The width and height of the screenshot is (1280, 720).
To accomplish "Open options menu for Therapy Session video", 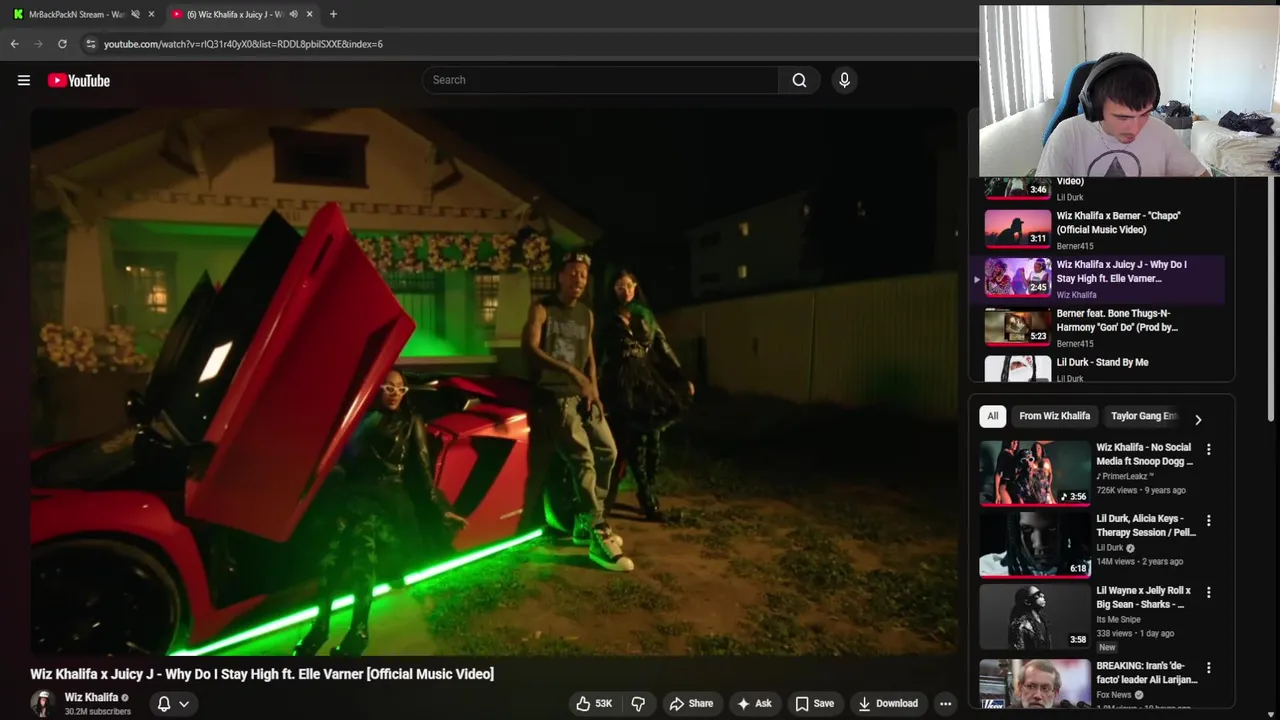I will click(x=1208, y=521).
